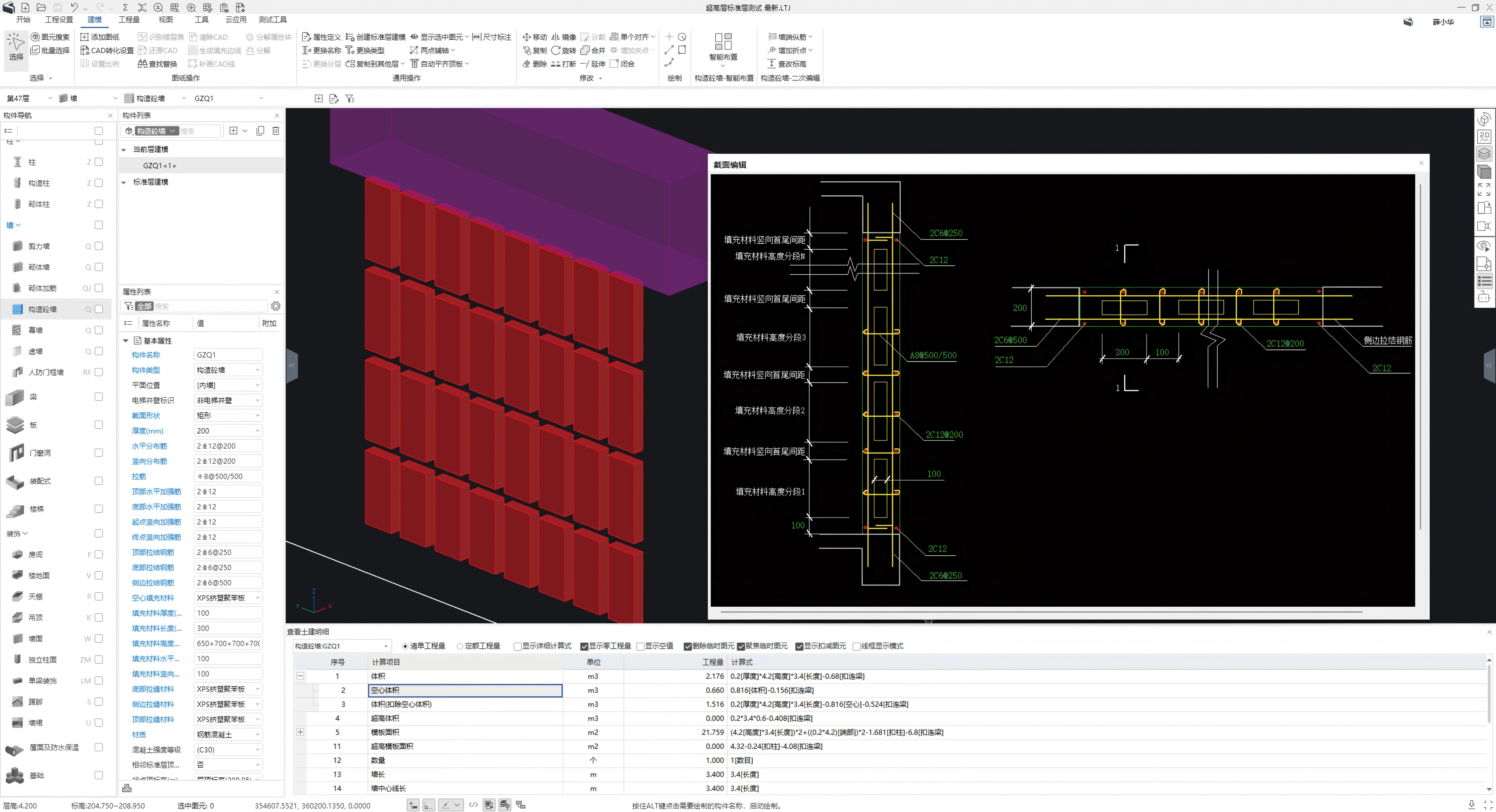Enable 显示详细计算式 checkbox
Screen dimensions: 1496x812
(517, 646)
